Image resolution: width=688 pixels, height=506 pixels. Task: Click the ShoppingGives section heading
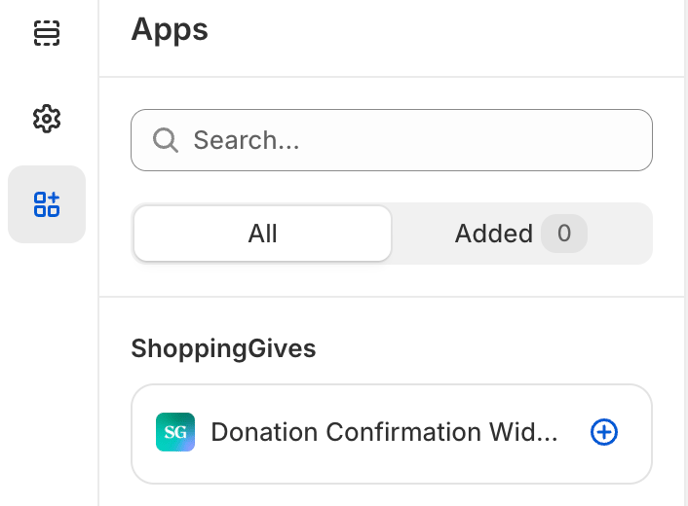(x=223, y=349)
